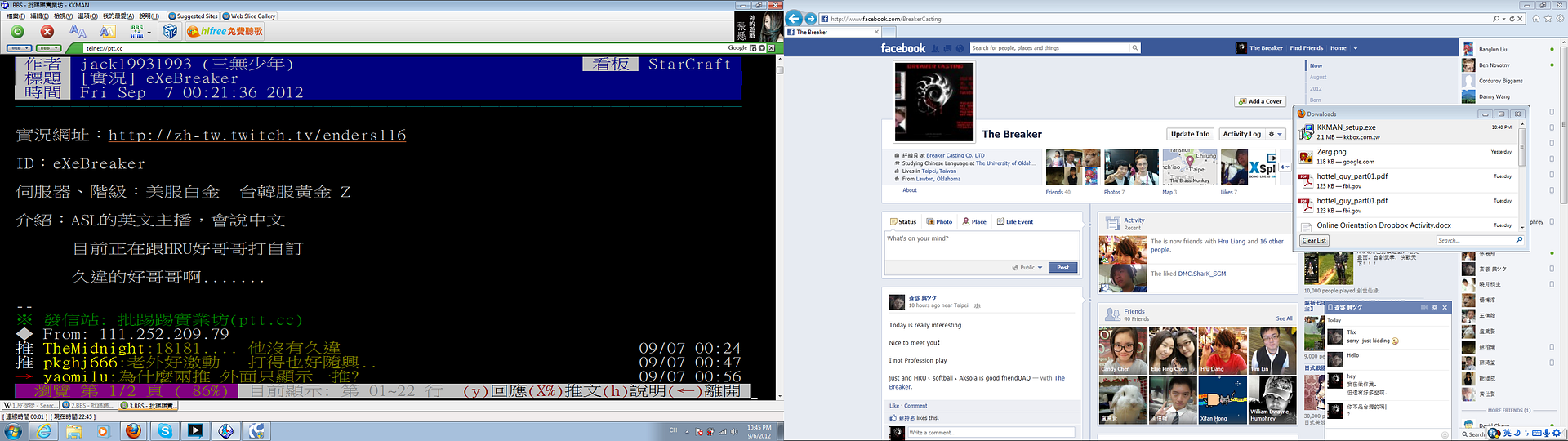The height and width of the screenshot is (441, 1568).
Task: Click the green connect icon in KKMAN toolbar
Action: 17,32
